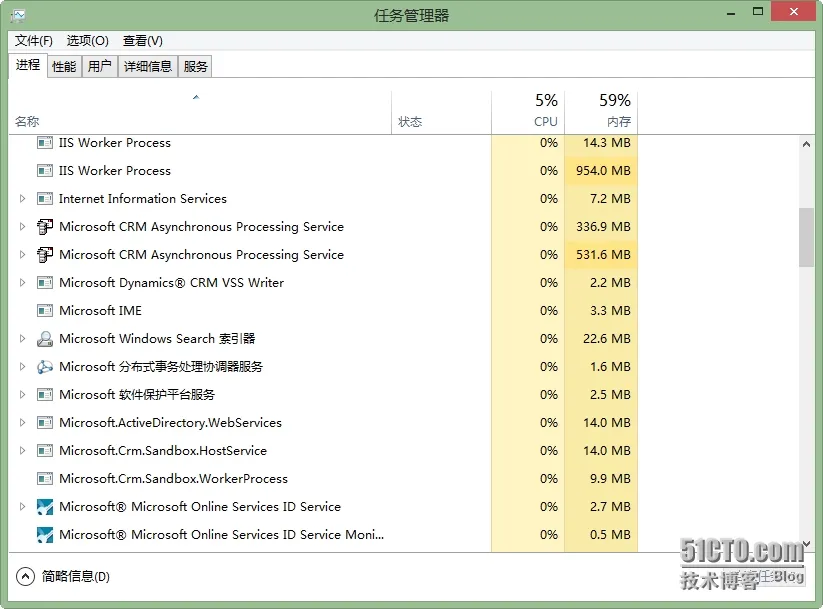823x609 pixels.
Task: Maximize the Task Manager window
Action: coord(757,12)
